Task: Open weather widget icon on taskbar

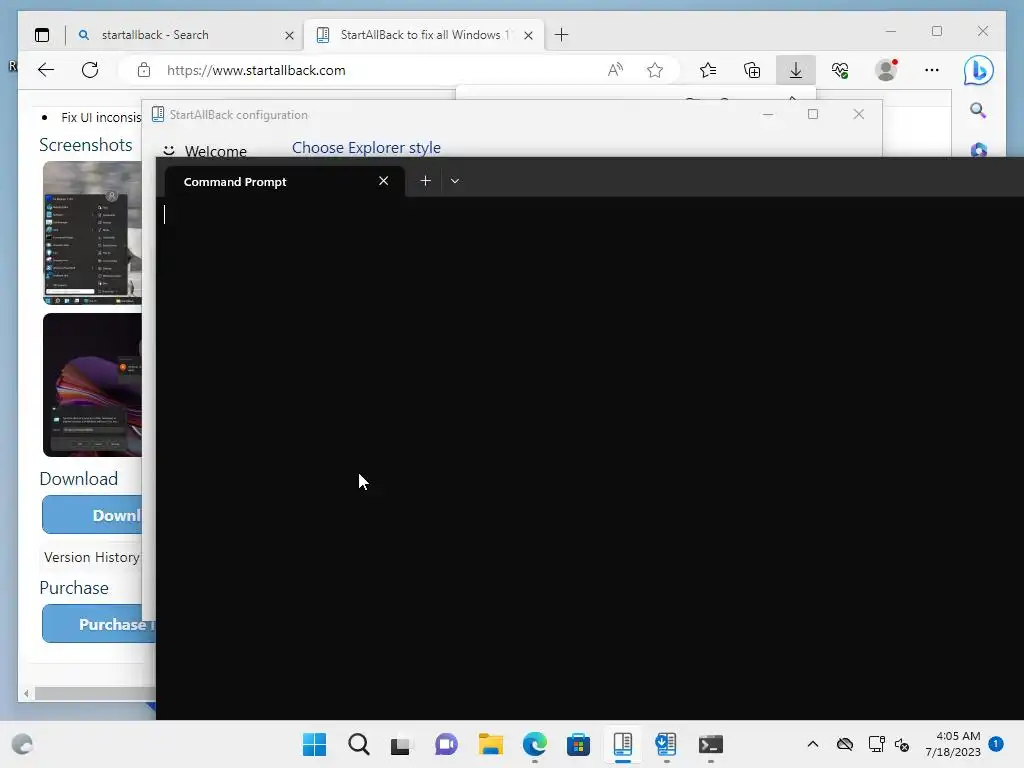Action: [22, 744]
